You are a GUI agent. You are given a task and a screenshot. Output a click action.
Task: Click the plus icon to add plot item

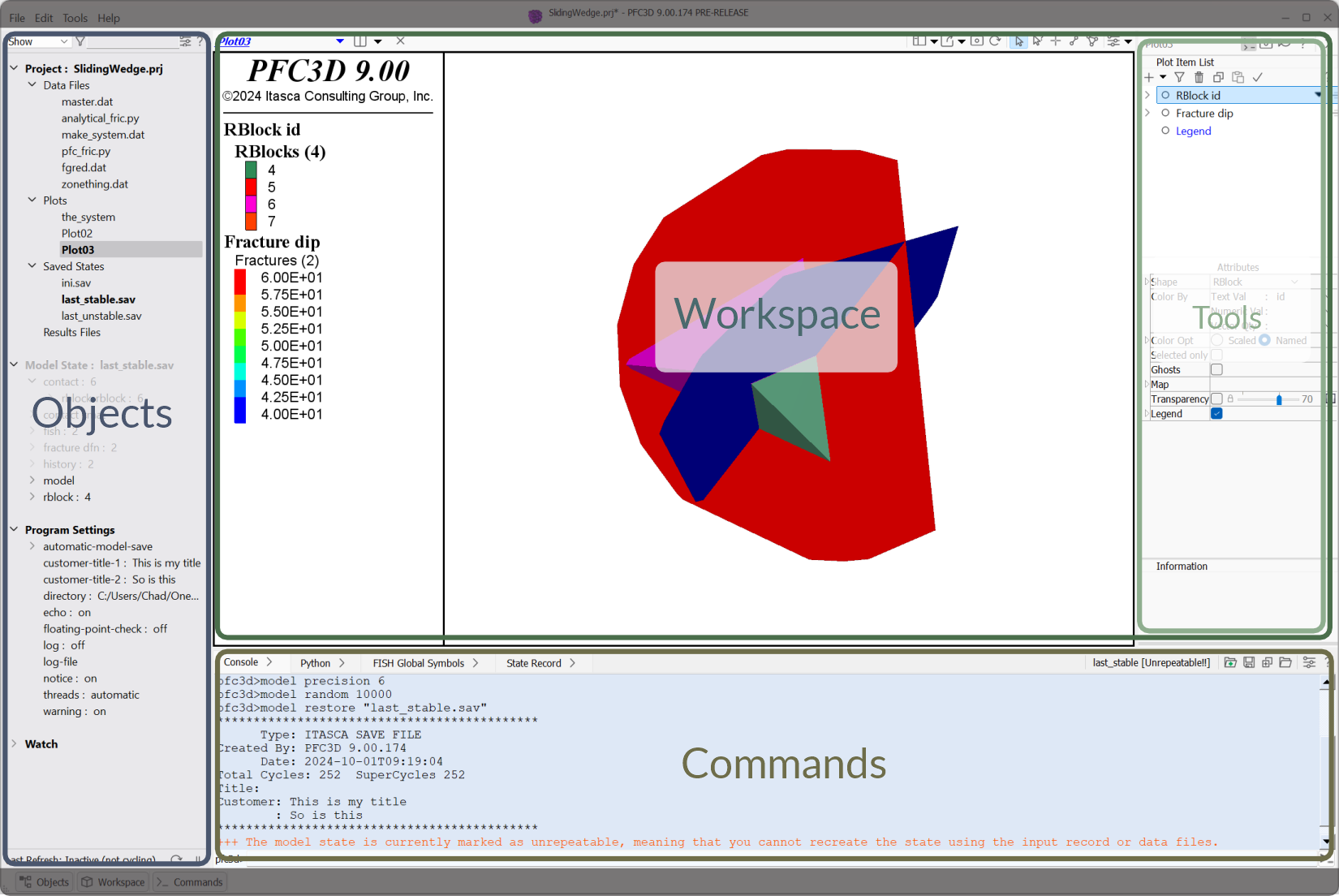click(x=1149, y=77)
